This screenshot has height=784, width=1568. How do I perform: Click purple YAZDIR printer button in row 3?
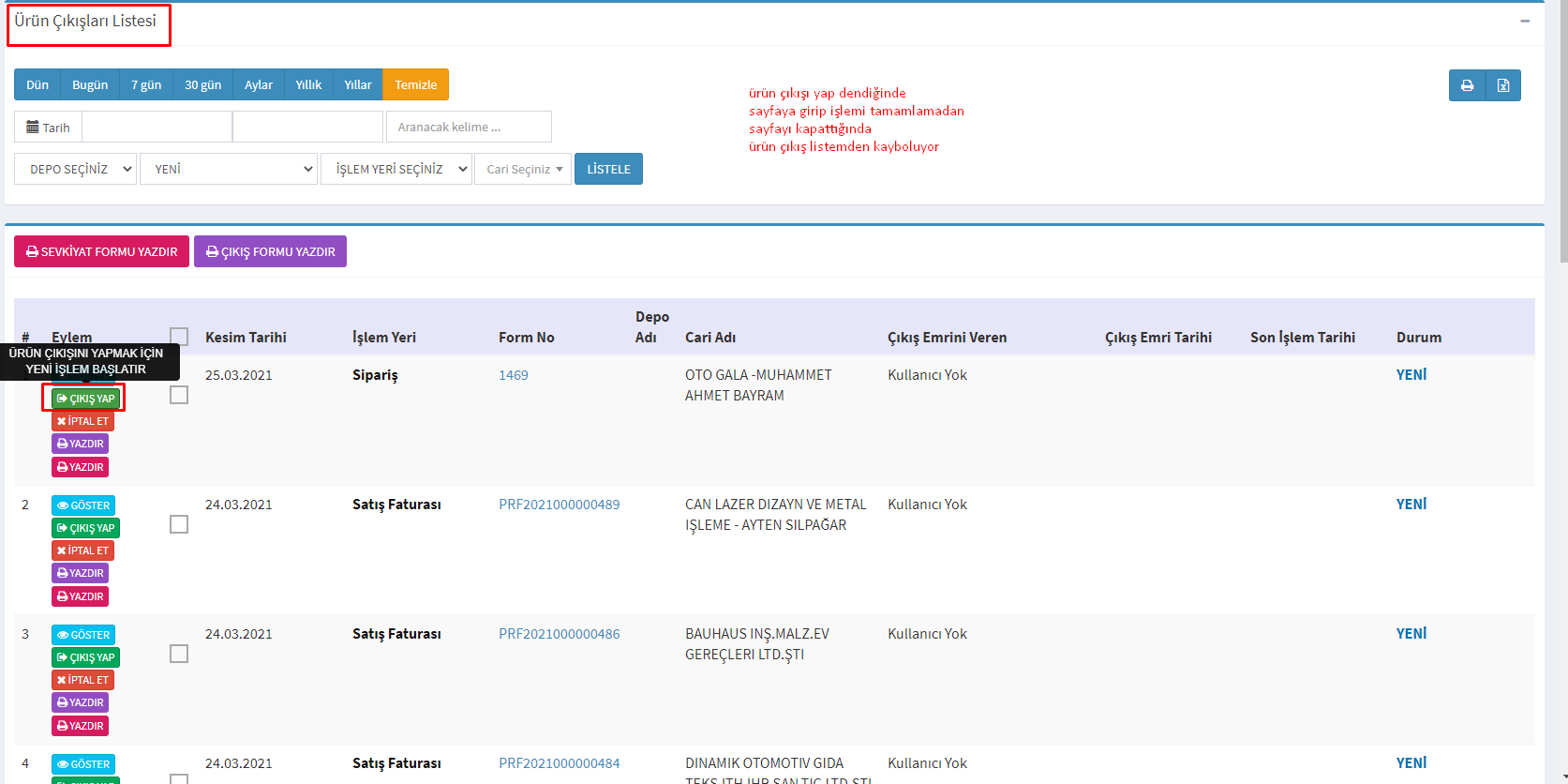[81, 702]
